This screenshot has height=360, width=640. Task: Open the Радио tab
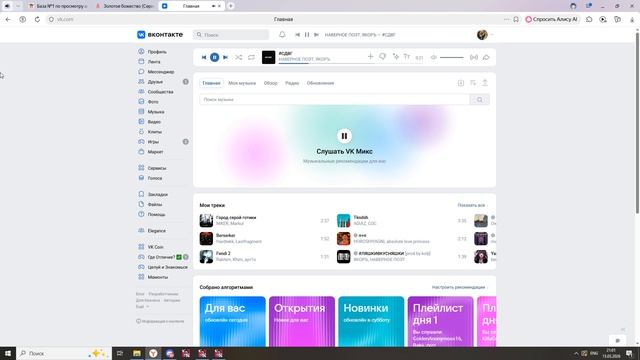point(292,83)
